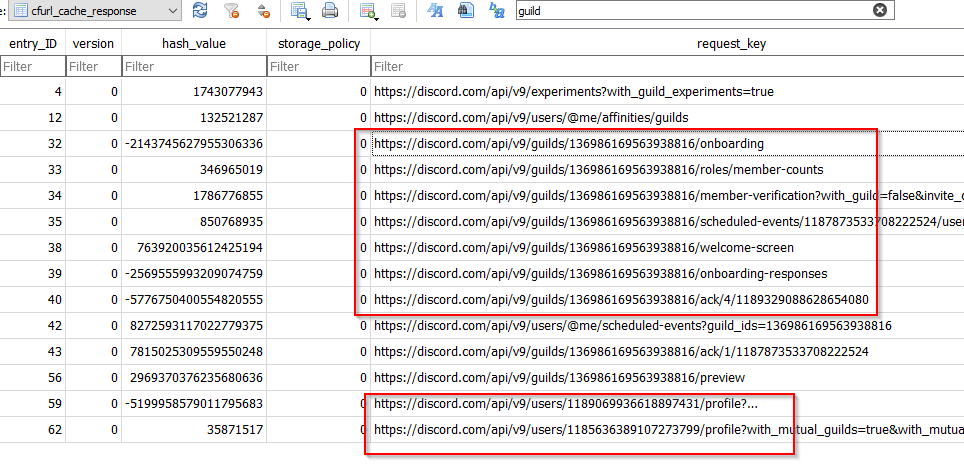
Task: Select the users/@me/affinities/guilds URL cell
Action: pos(668,117)
